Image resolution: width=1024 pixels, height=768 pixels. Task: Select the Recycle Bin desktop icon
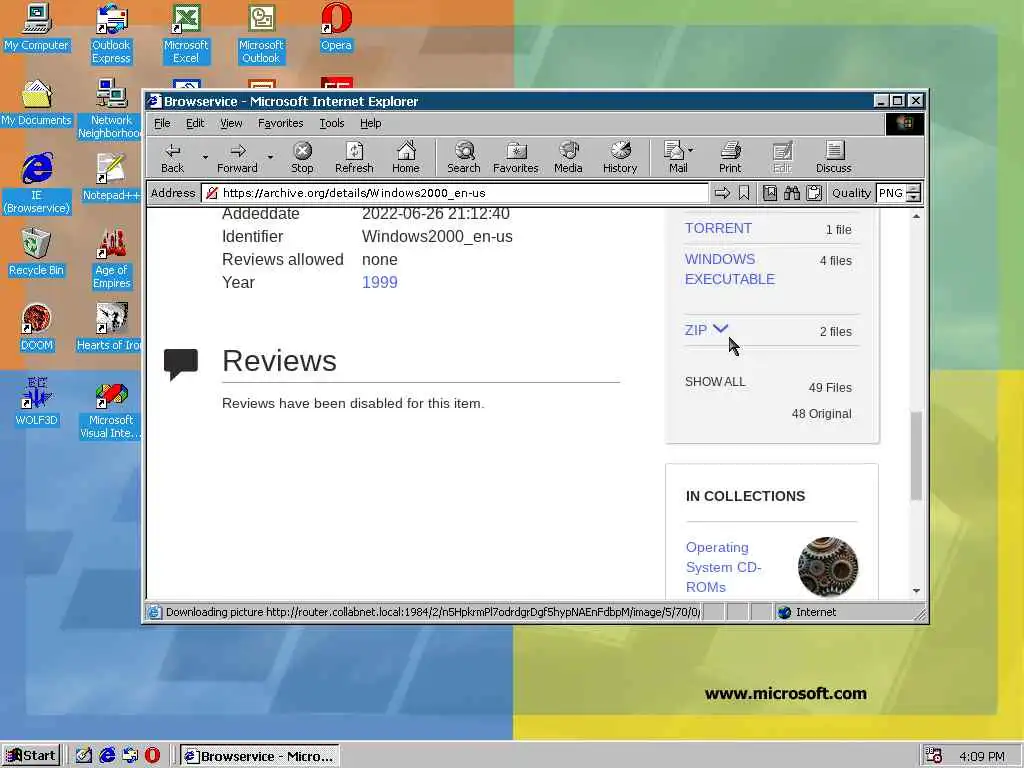coord(36,252)
